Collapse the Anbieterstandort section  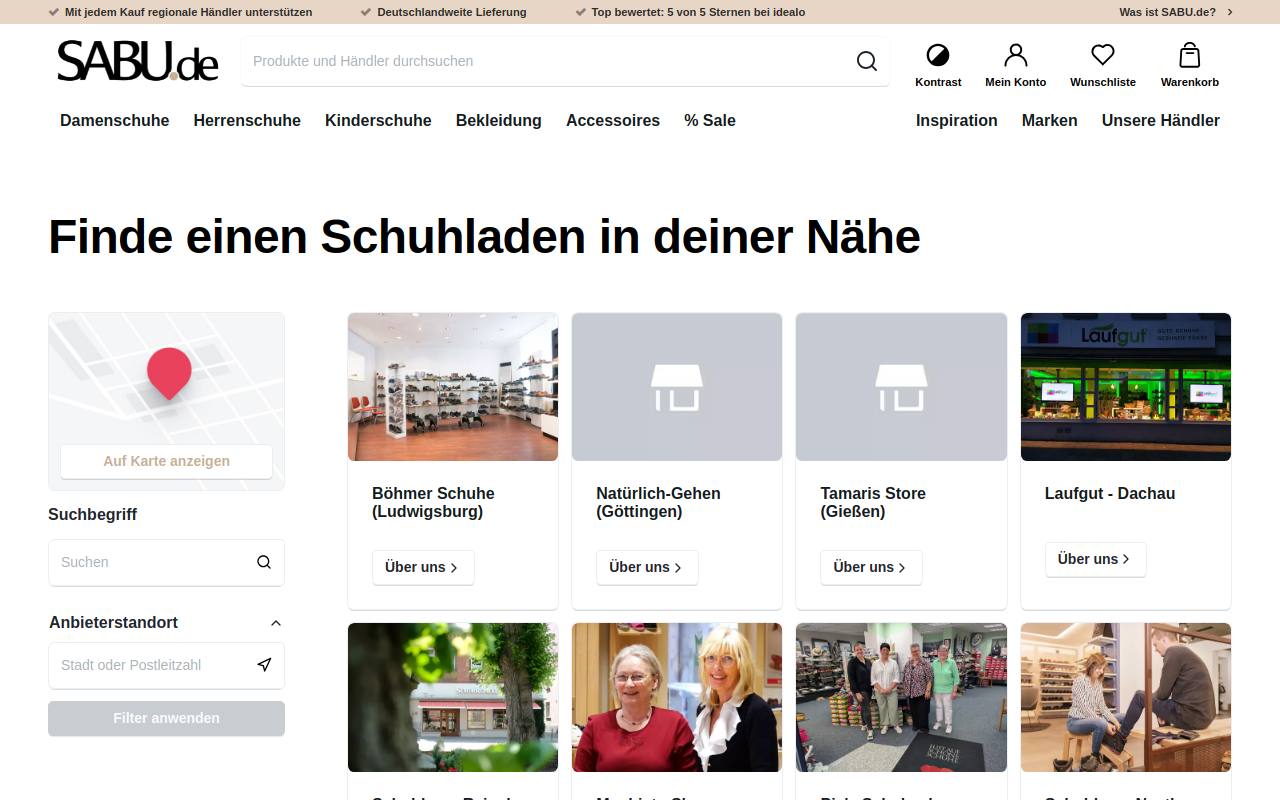pyautogui.click(x=276, y=623)
